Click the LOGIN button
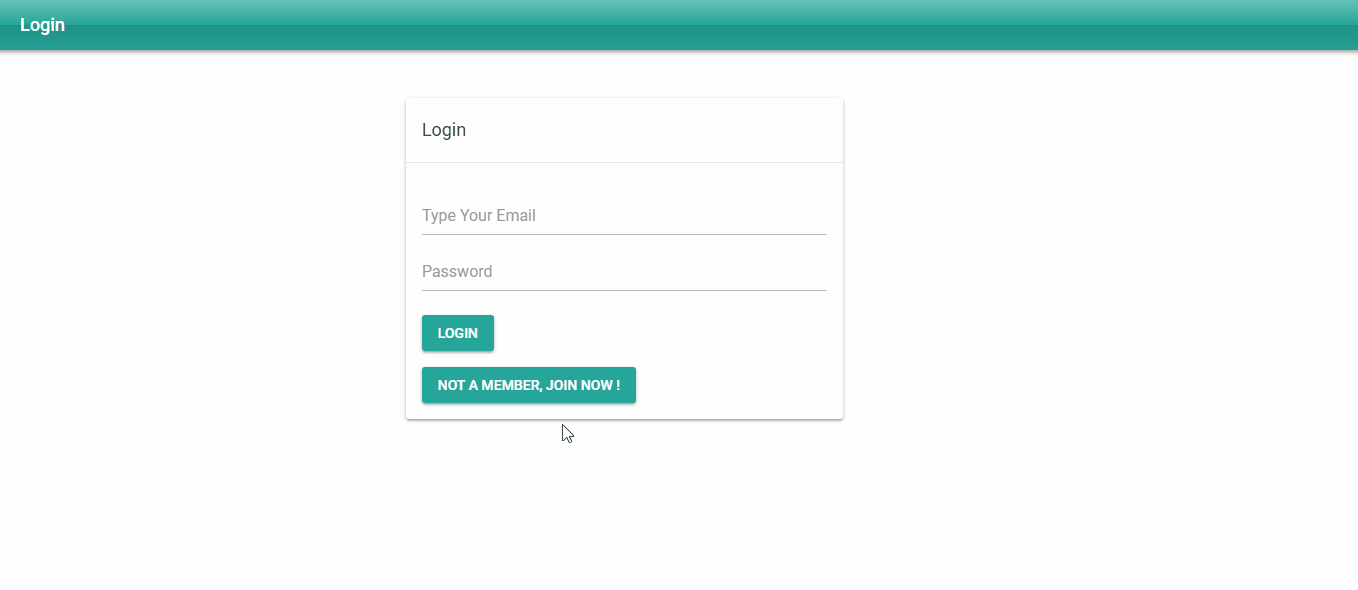Viewport: 1358px width, 590px height. (458, 333)
